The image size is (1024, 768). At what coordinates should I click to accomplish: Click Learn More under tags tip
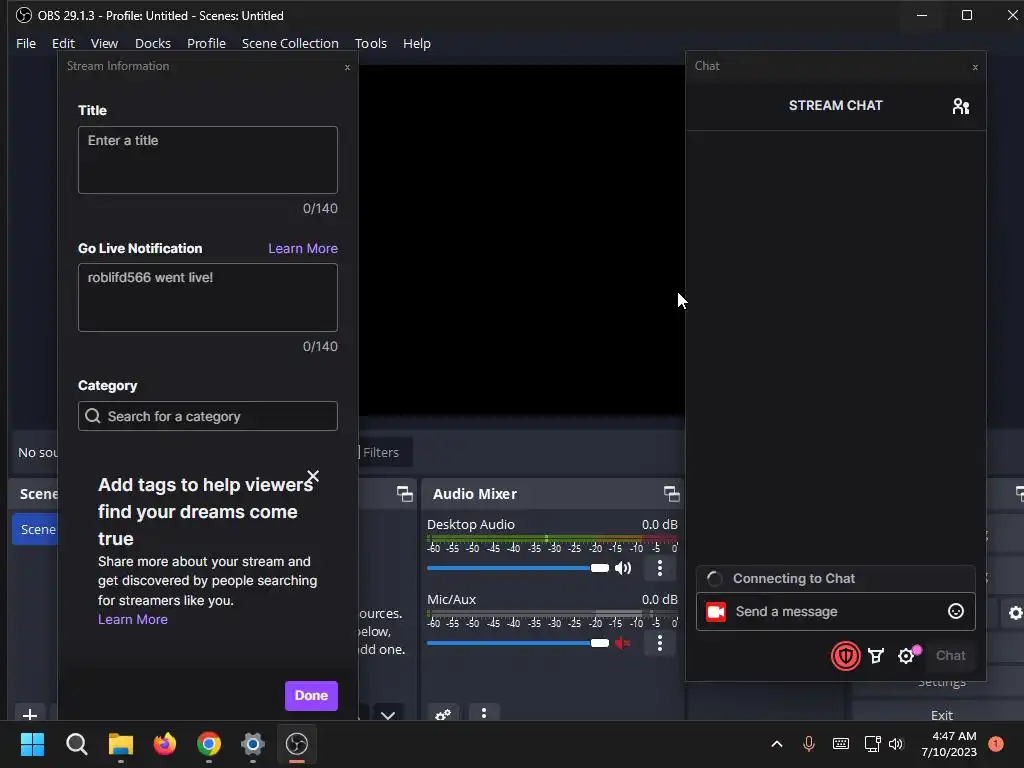click(133, 619)
